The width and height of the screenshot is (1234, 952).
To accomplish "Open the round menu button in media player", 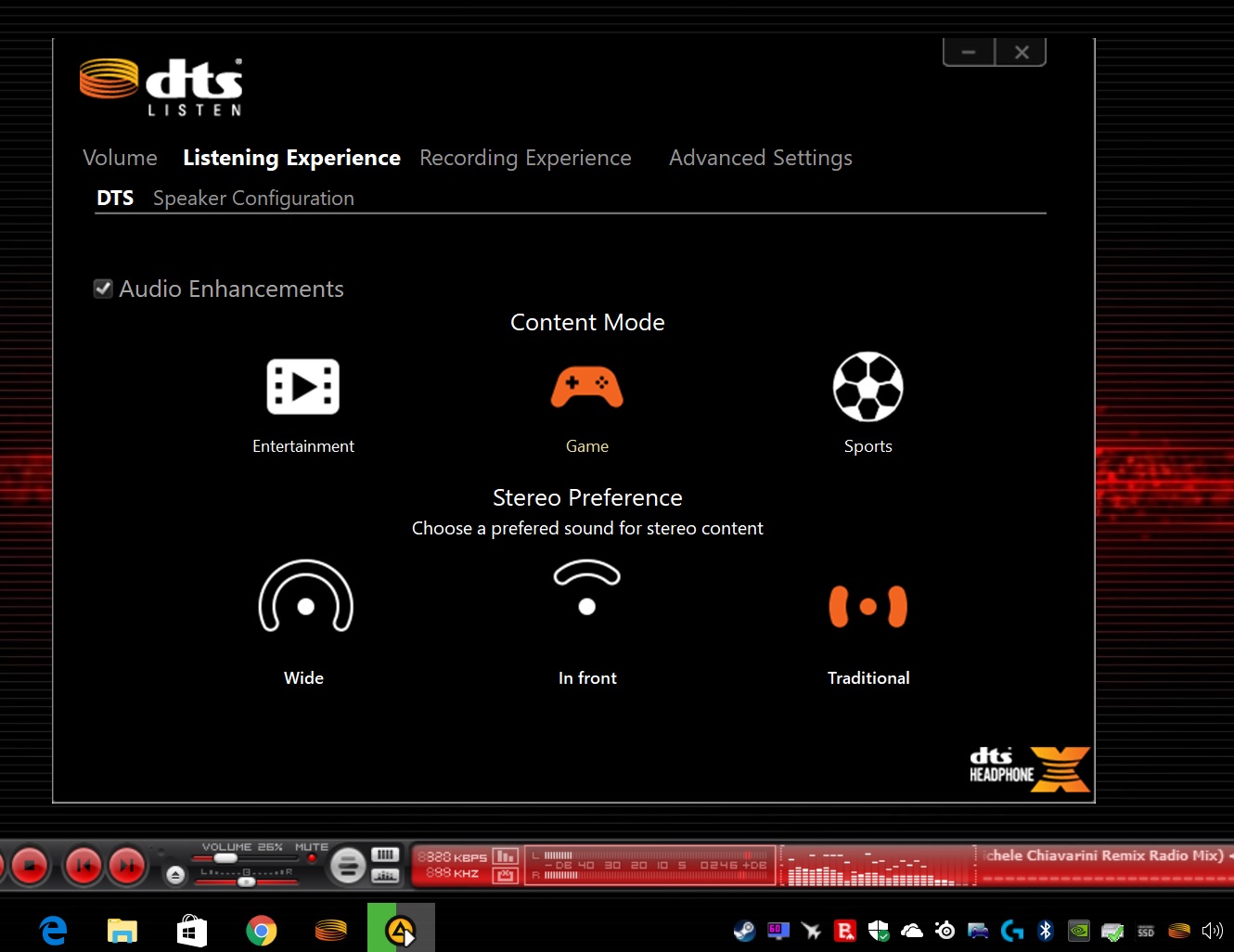I will (348, 867).
